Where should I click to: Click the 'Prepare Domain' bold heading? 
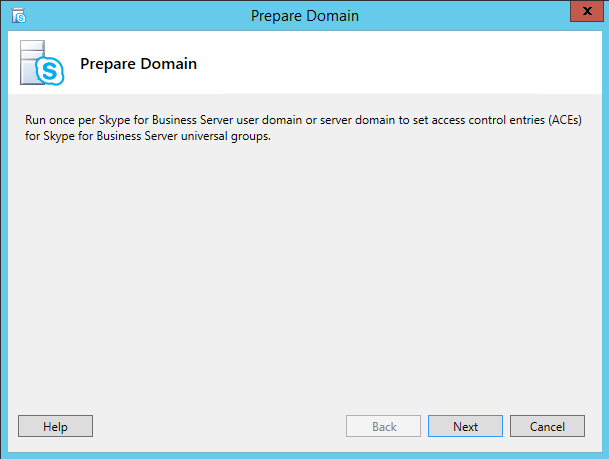[138, 64]
